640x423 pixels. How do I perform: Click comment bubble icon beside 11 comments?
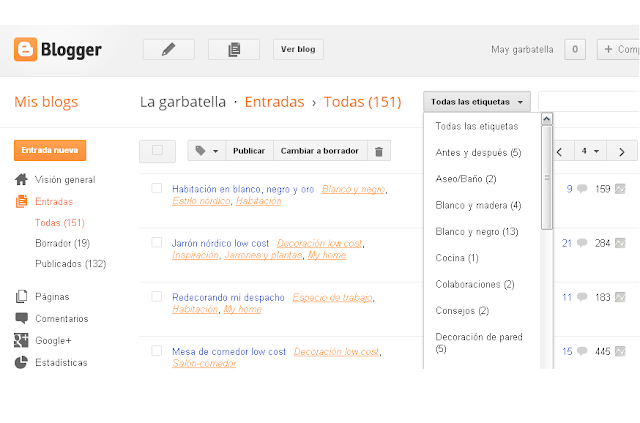click(582, 297)
